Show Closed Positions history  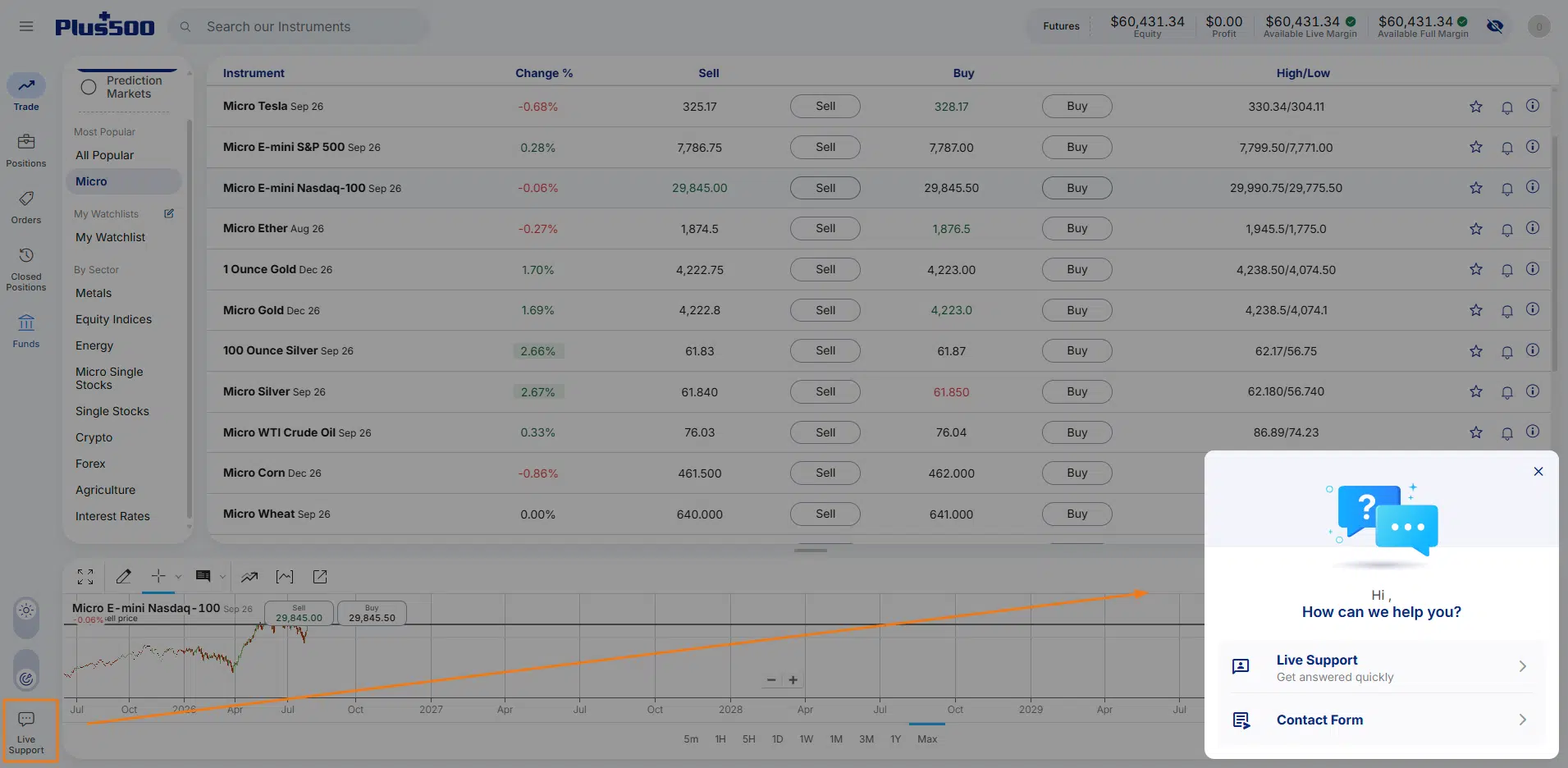26,269
